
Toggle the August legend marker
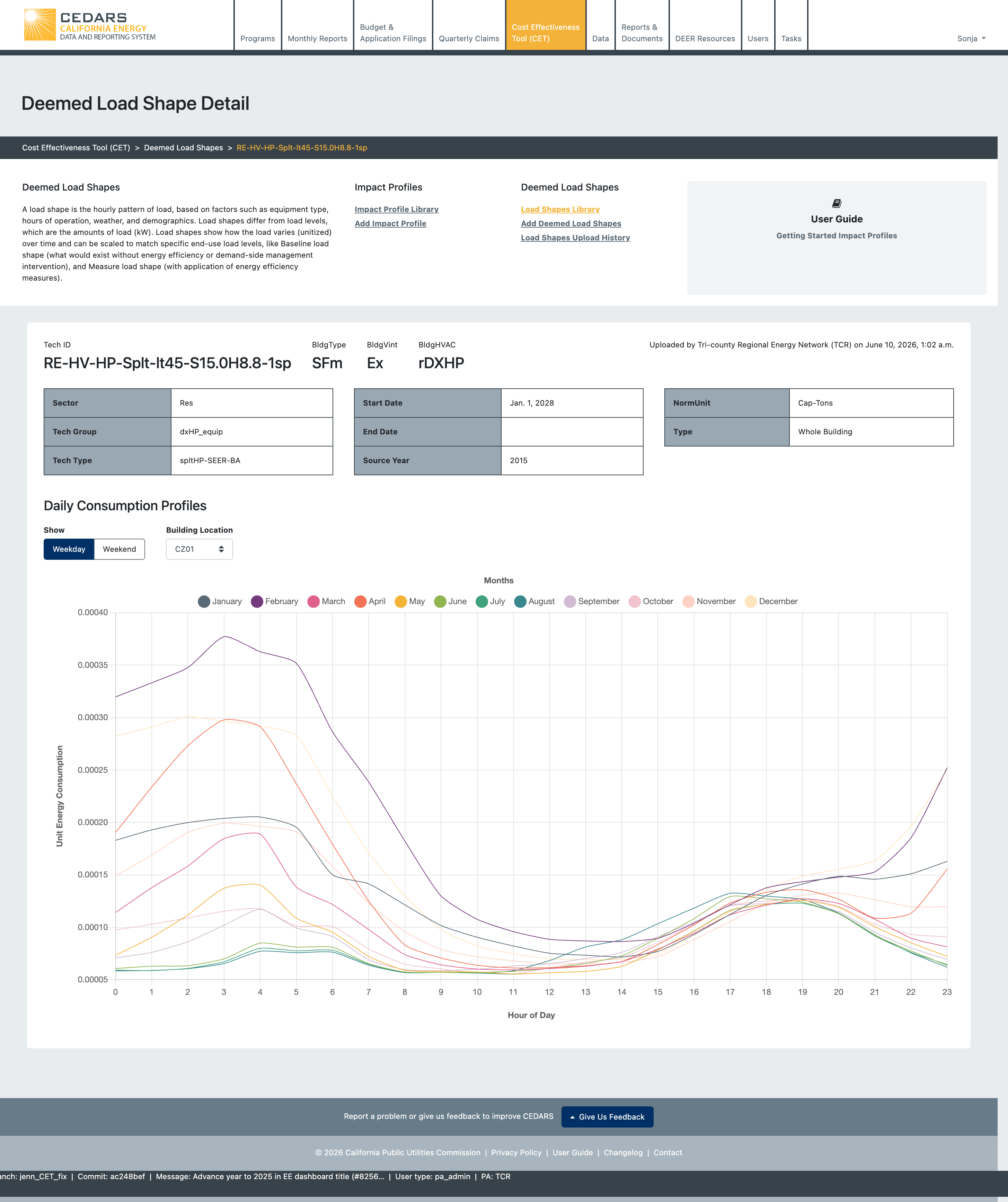pos(520,602)
